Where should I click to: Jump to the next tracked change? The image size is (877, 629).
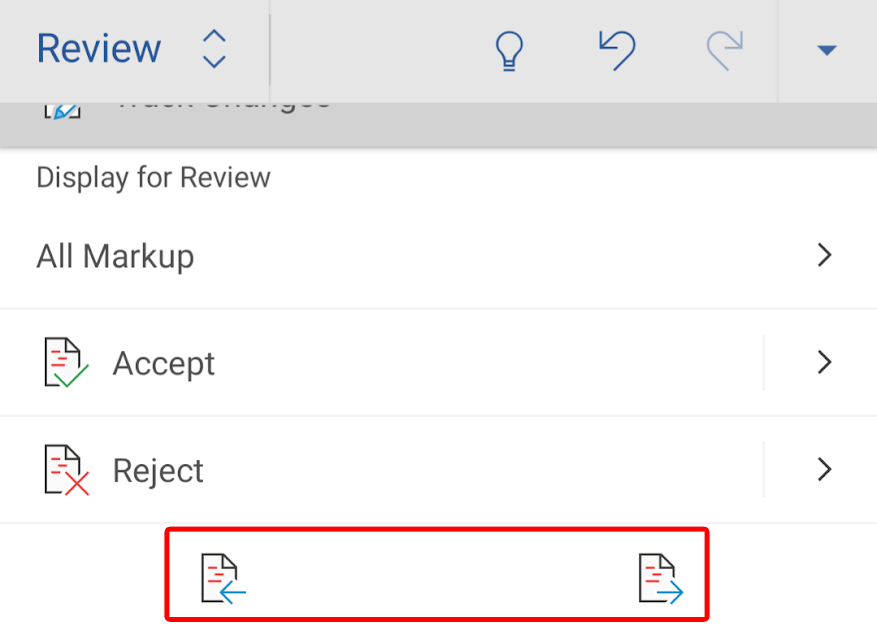click(661, 578)
